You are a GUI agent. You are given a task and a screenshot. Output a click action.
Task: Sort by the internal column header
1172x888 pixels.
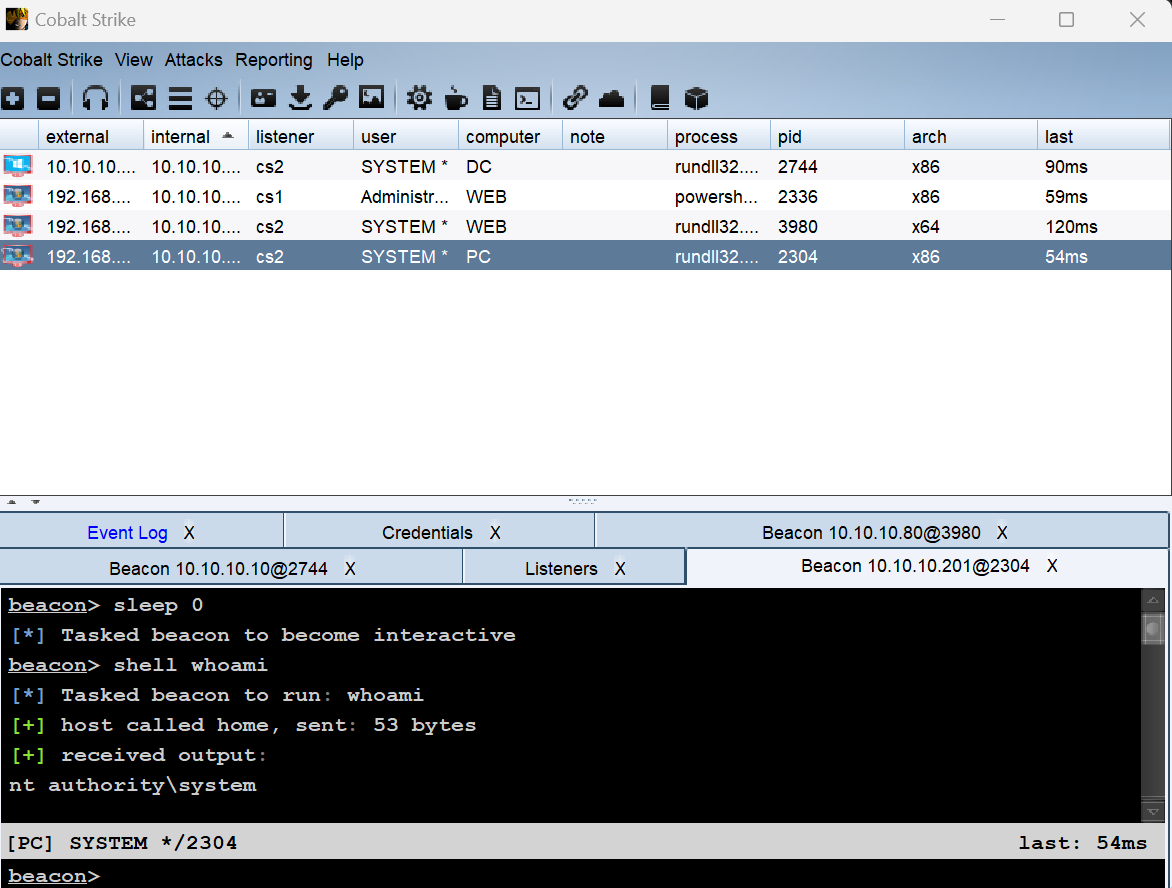pos(195,136)
